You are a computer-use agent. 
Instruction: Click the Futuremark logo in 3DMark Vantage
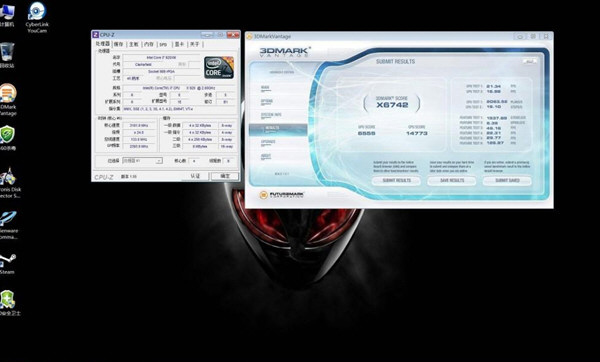282,195
